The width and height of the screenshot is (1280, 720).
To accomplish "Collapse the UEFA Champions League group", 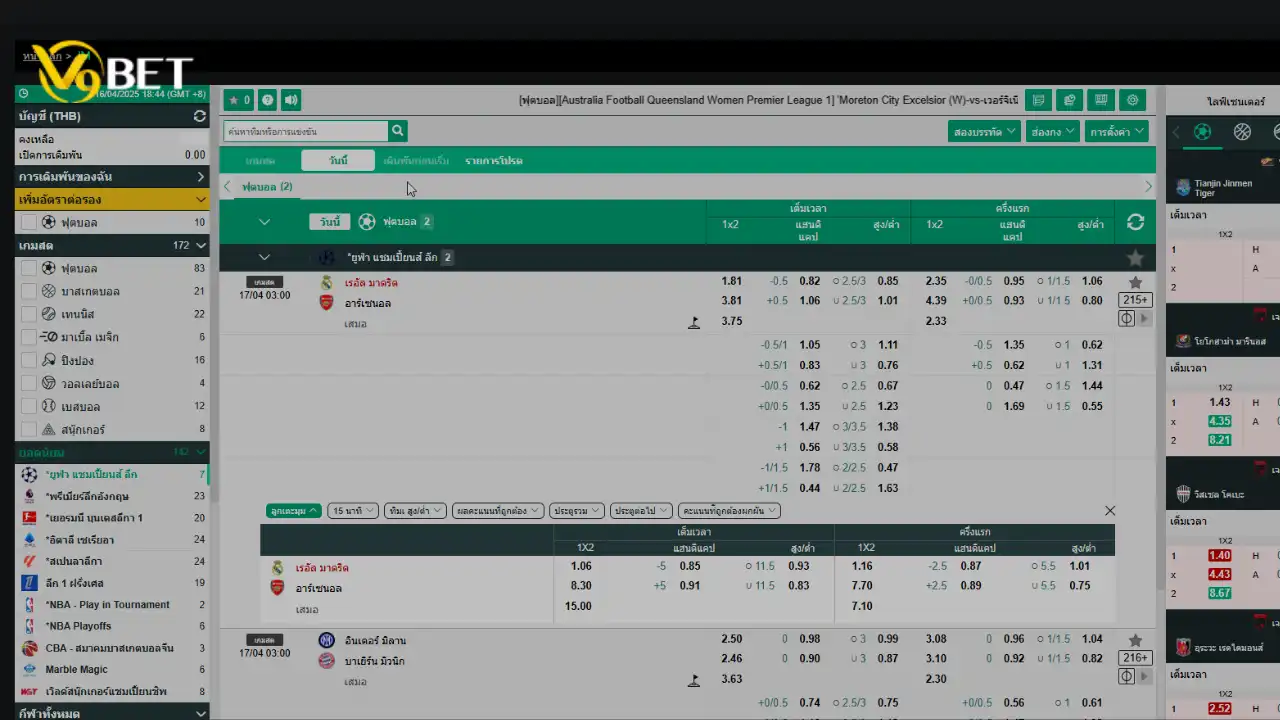I will [264, 257].
